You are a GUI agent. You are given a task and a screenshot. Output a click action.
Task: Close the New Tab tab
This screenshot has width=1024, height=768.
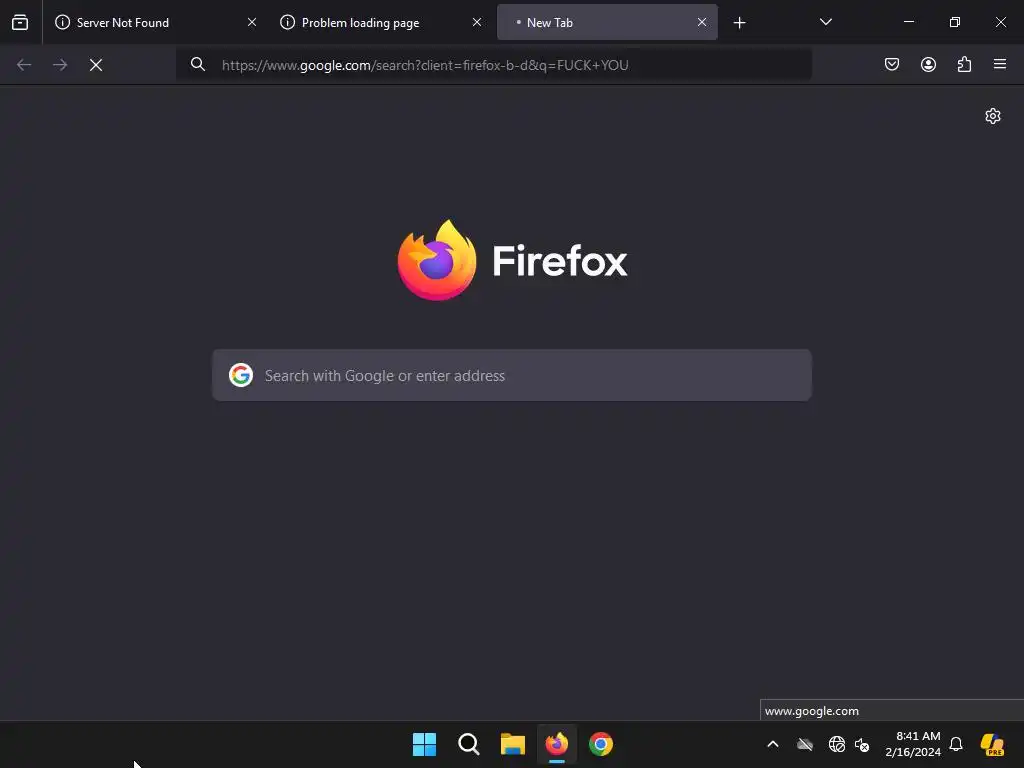(701, 22)
